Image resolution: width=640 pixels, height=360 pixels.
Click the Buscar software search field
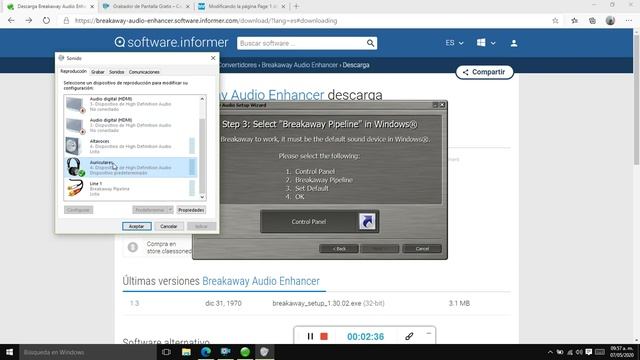pyautogui.click(x=302, y=43)
